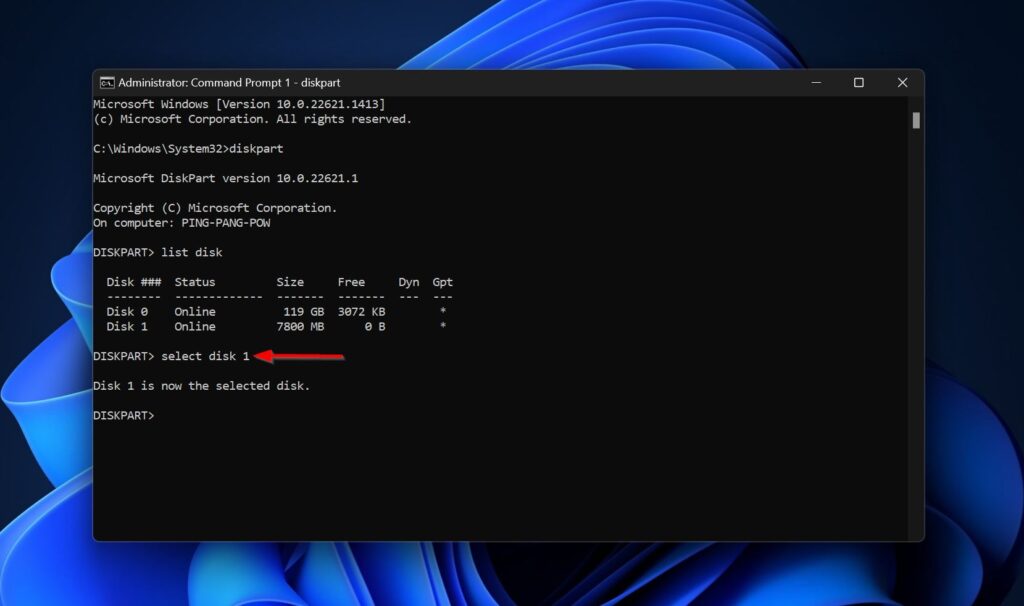Click the window maximize button
Viewport: 1024px width, 606px height.
[858, 82]
